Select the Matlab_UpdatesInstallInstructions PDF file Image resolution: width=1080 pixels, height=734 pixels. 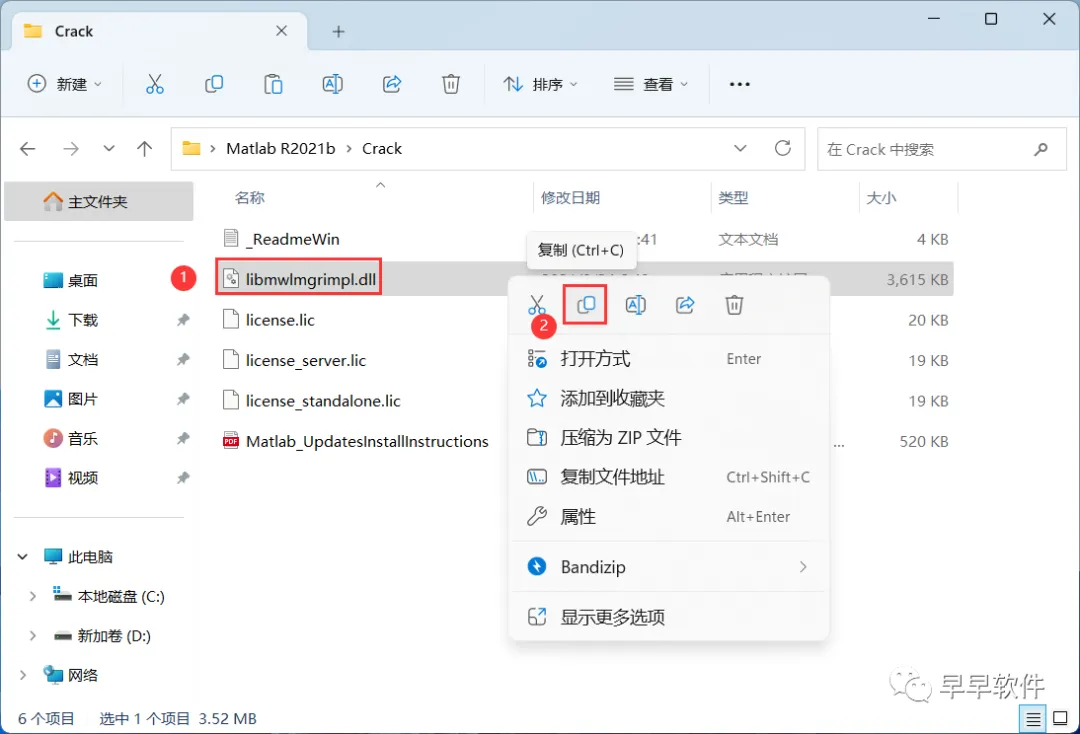click(355, 441)
